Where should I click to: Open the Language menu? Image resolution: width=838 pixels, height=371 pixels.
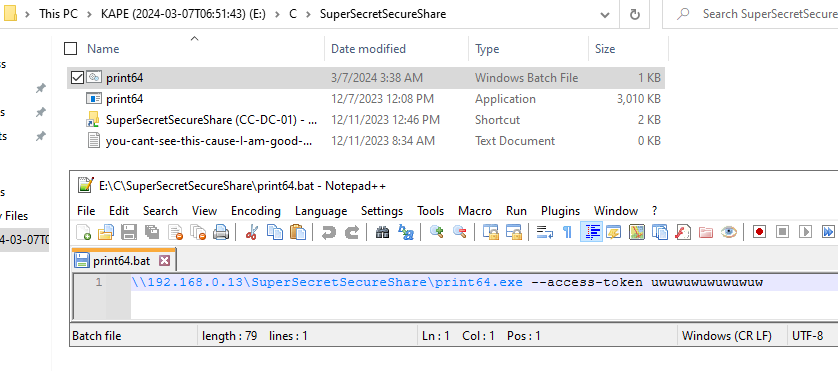[321, 211]
